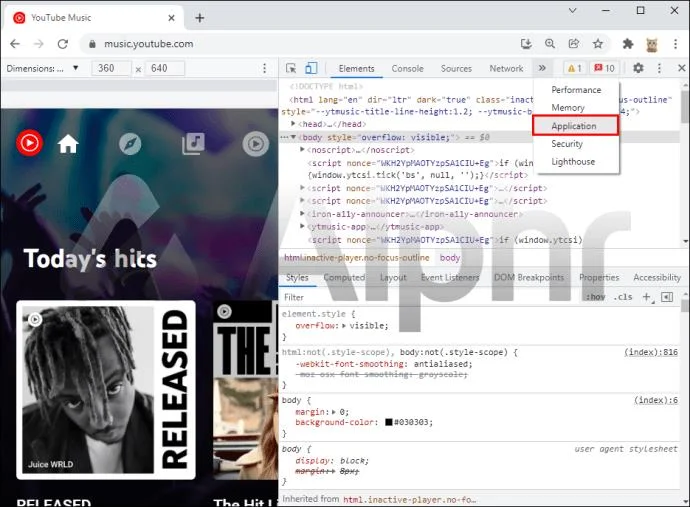Click the errors count badge showing 10

click(x=604, y=68)
